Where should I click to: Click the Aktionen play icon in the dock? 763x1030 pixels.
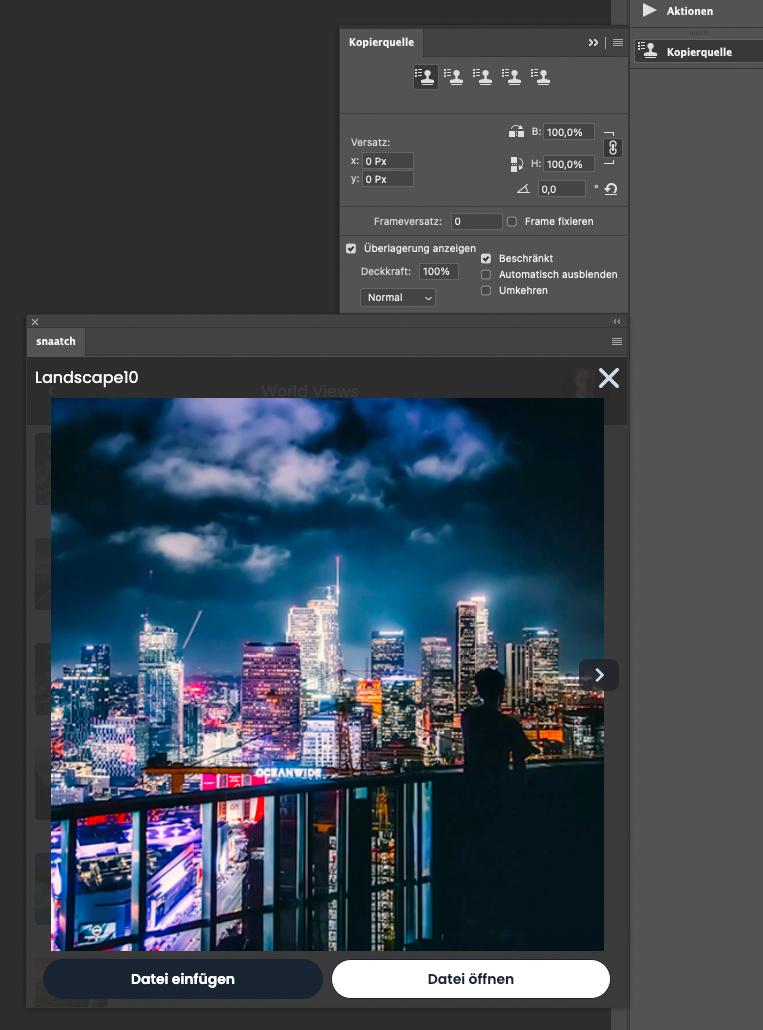point(649,11)
